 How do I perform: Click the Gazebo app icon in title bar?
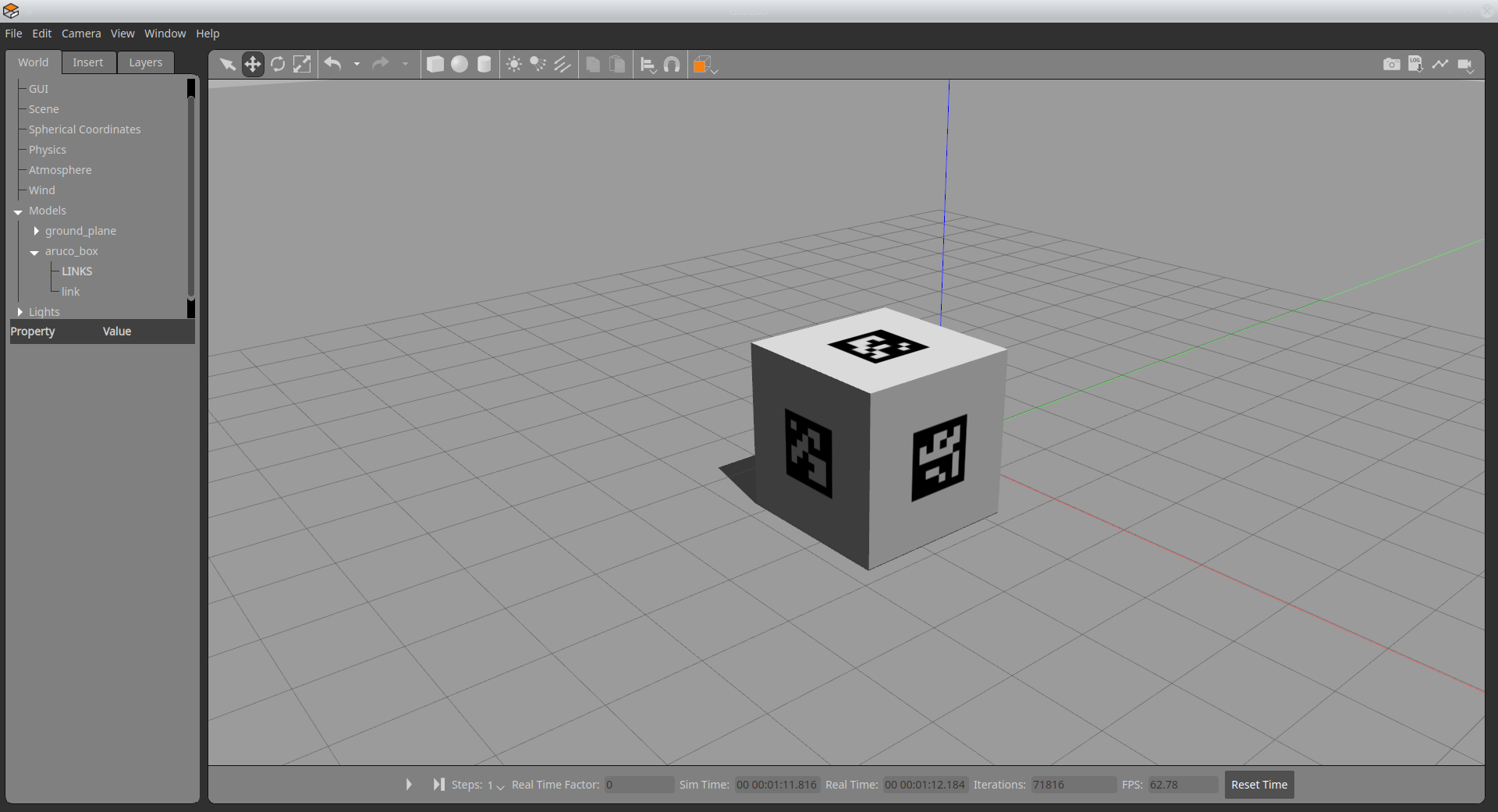tap(11, 11)
